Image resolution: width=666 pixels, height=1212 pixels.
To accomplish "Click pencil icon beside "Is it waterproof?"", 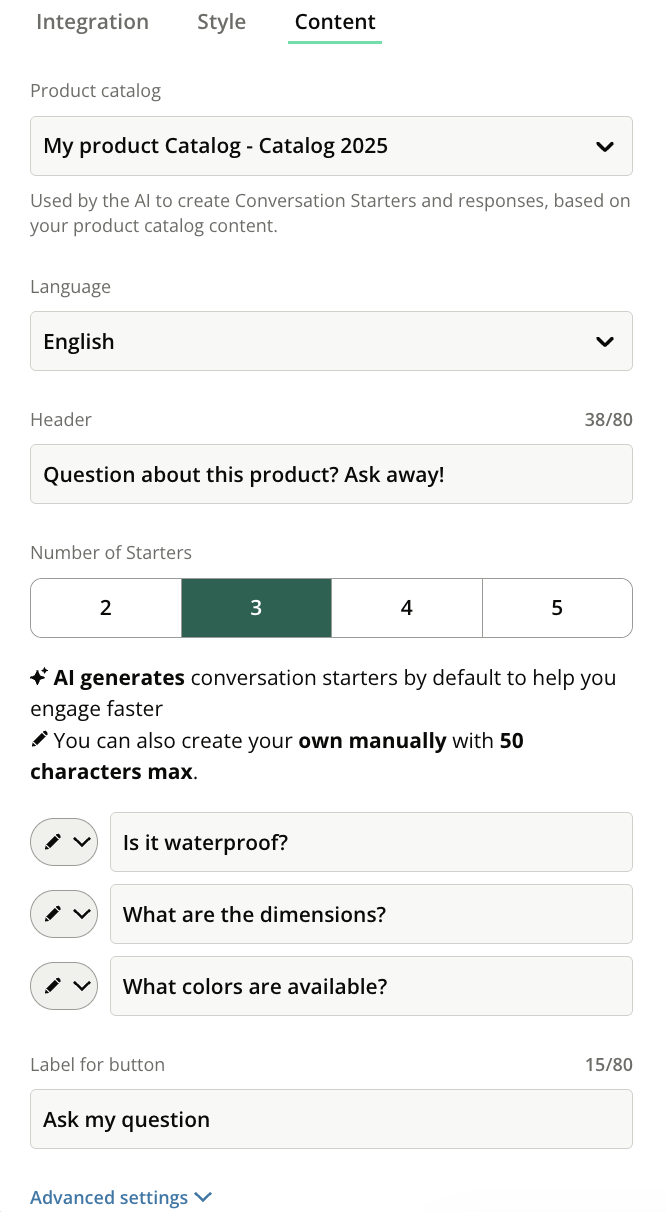I will tap(54, 842).
